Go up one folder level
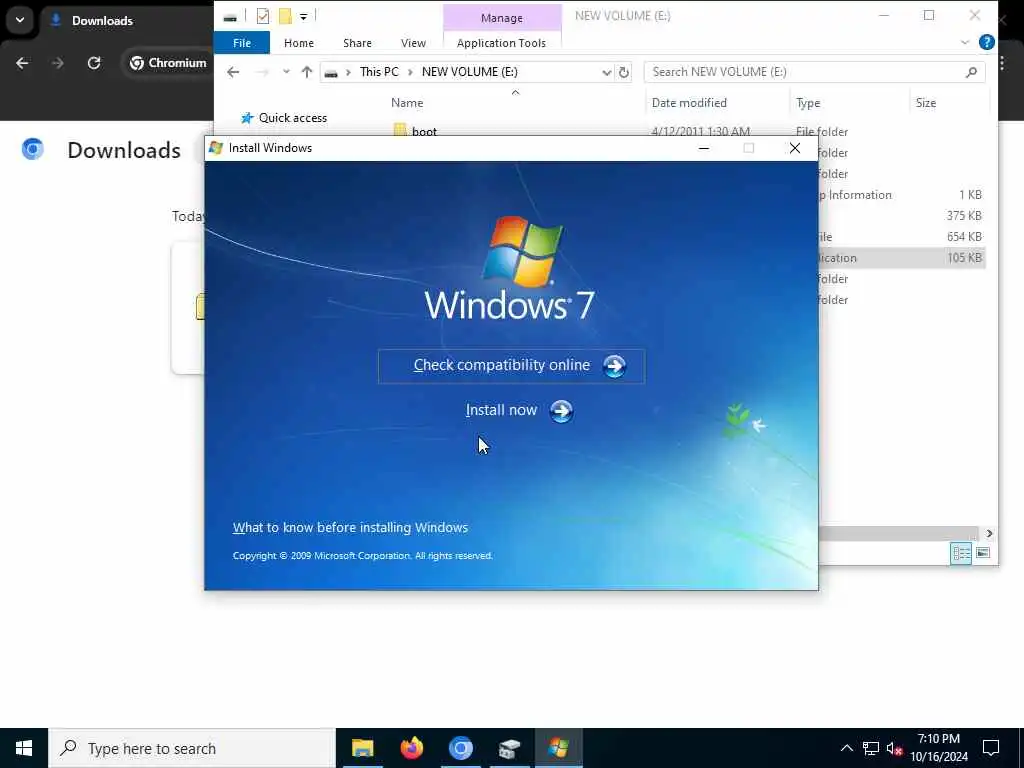Screen dimensions: 1024x768 (306, 72)
